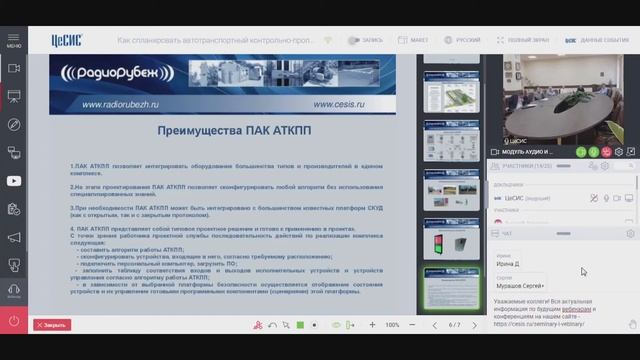The height and width of the screenshot is (360, 640).
Task: Toggle ЦеСИС presenter drawing permission icon
Action: tap(594, 198)
